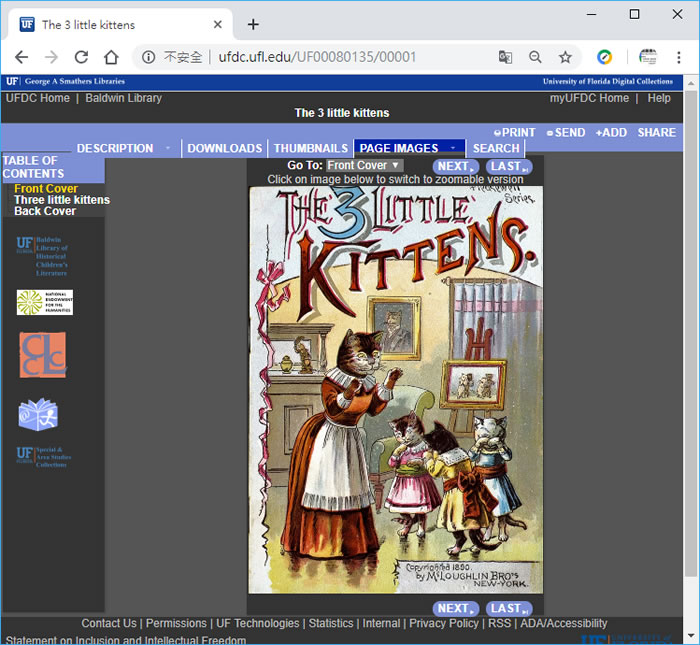Expand the Description tab arrow
This screenshot has width=700, height=645.
pyautogui.click(x=168, y=148)
